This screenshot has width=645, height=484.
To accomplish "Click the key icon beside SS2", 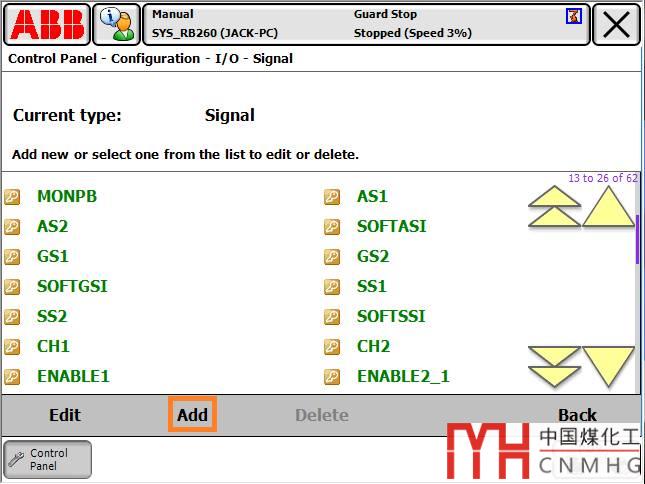I will pos(12,317).
